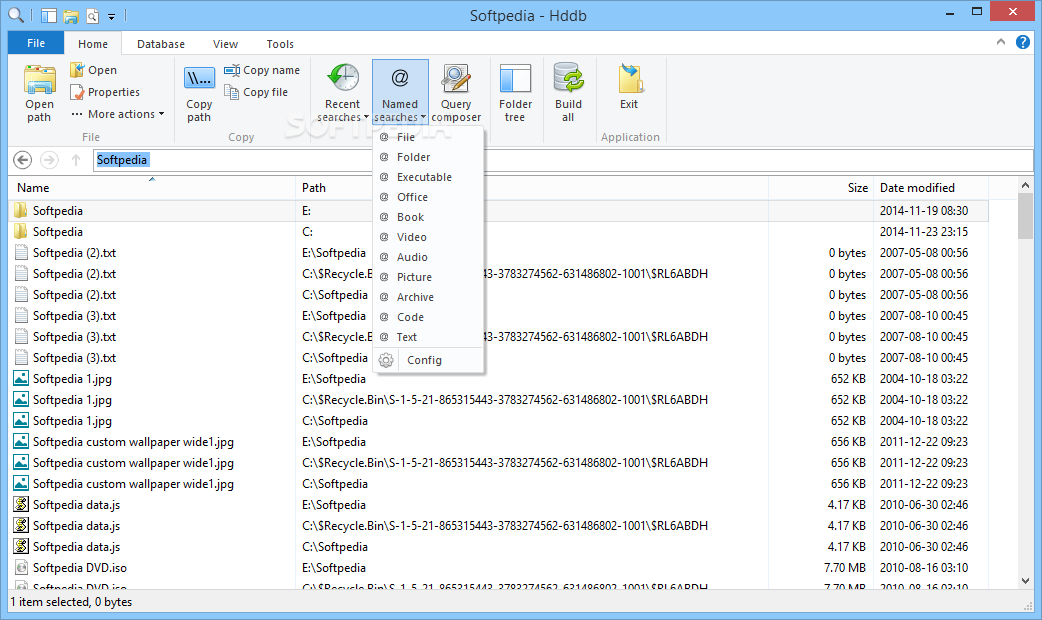Sort by the Size column header
This screenshot has height=620, width=1042.
click(x=821, y=187)
